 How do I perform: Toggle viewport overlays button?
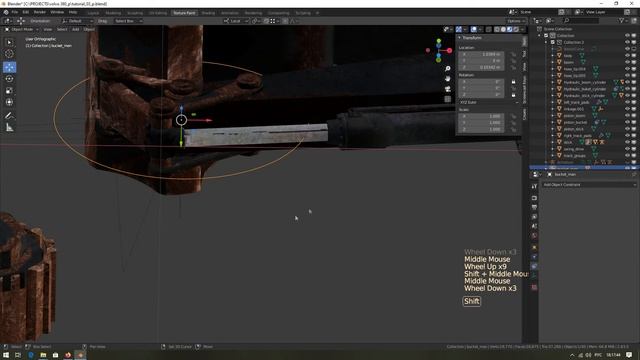[x=473, y=29]
